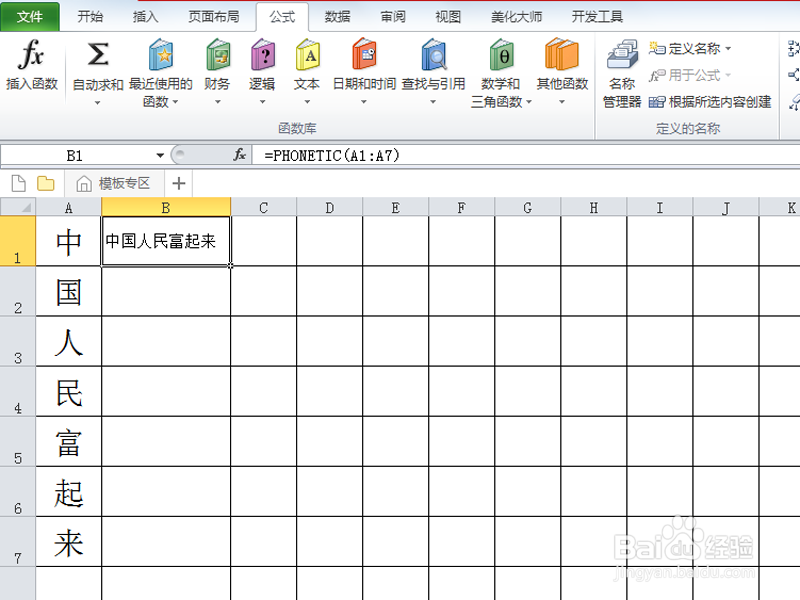Click Create from Selection (根据所选内容创建)
Screen dimensions: 800x600
point(710,102)
